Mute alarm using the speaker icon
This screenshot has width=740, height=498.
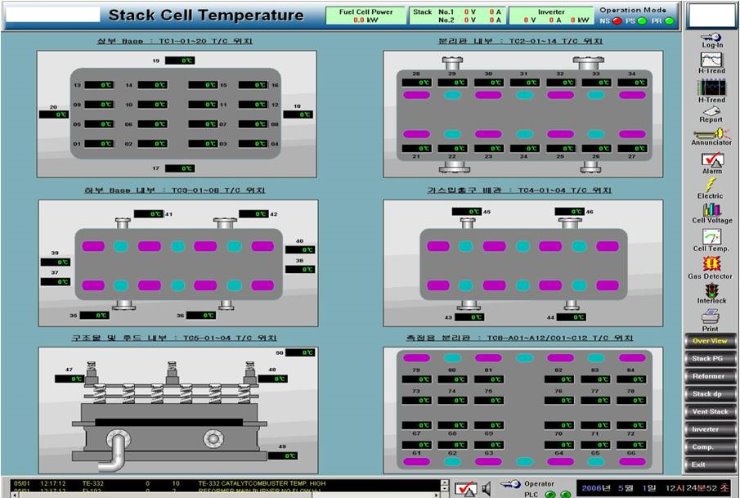tap(485, 487)
